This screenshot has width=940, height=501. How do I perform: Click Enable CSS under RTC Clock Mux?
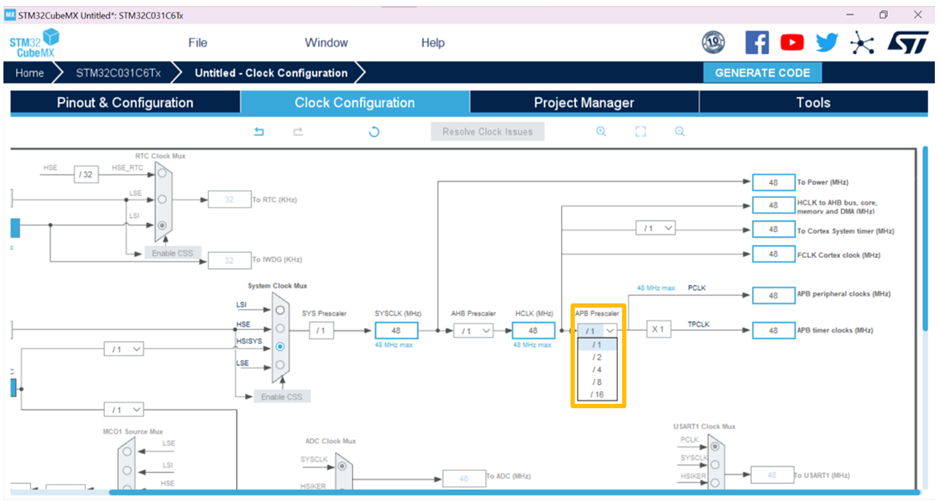click(x=173, y=253)
